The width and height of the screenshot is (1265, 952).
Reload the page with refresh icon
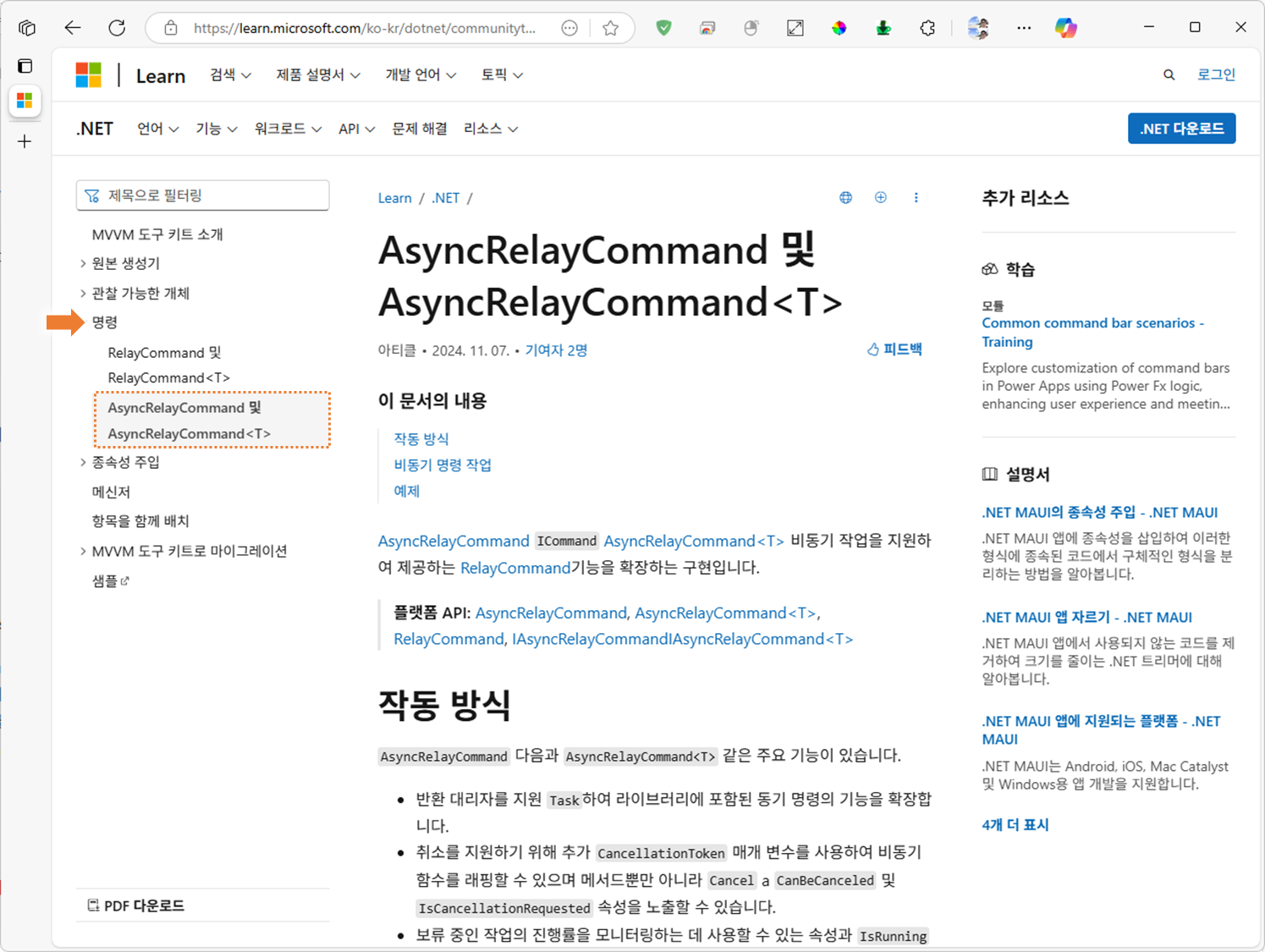click(x=117, y=28)
